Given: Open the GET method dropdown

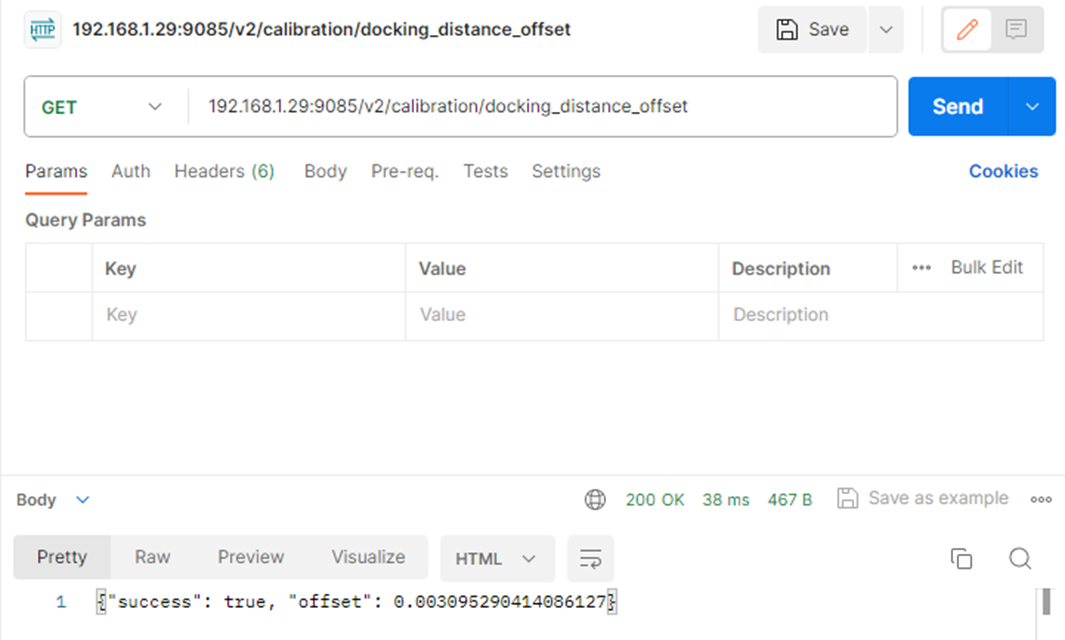Looking at the screenshot, I should tap(100, 107).
